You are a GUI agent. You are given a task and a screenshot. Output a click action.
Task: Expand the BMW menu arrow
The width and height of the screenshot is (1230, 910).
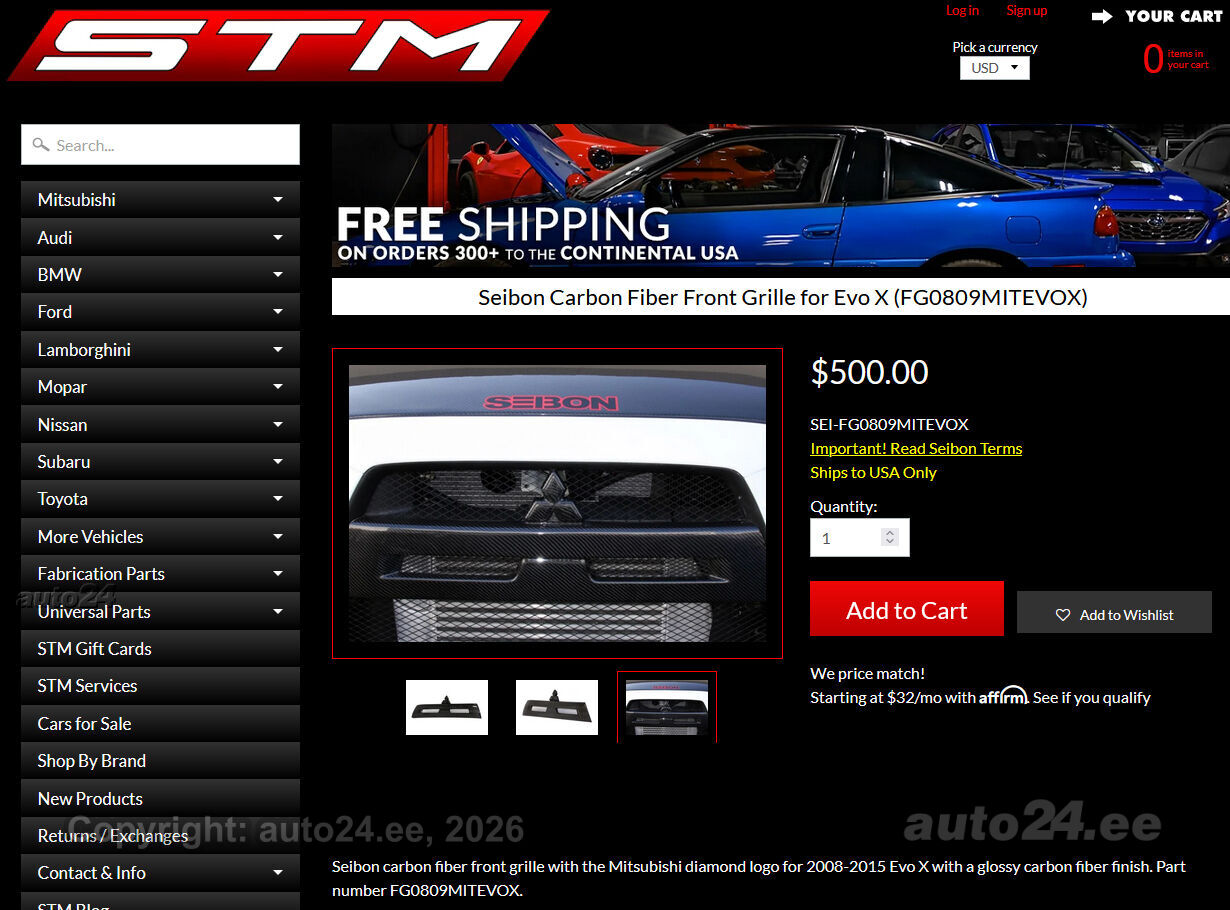click(x=278, y=275)
